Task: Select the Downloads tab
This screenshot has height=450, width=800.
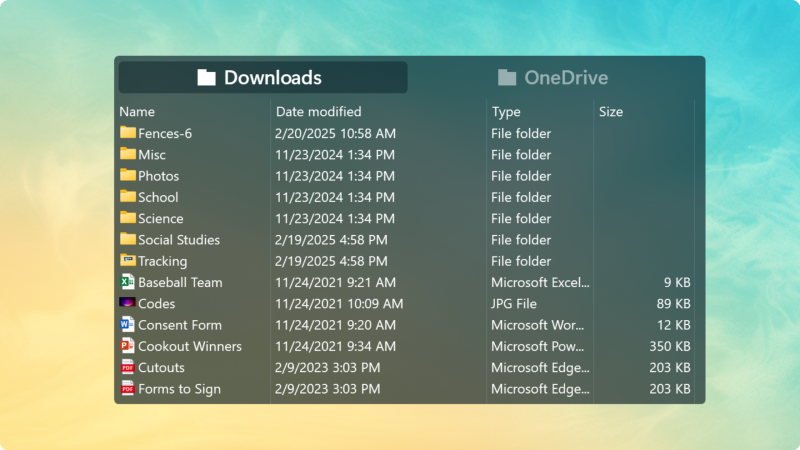Action: point(262,78)
